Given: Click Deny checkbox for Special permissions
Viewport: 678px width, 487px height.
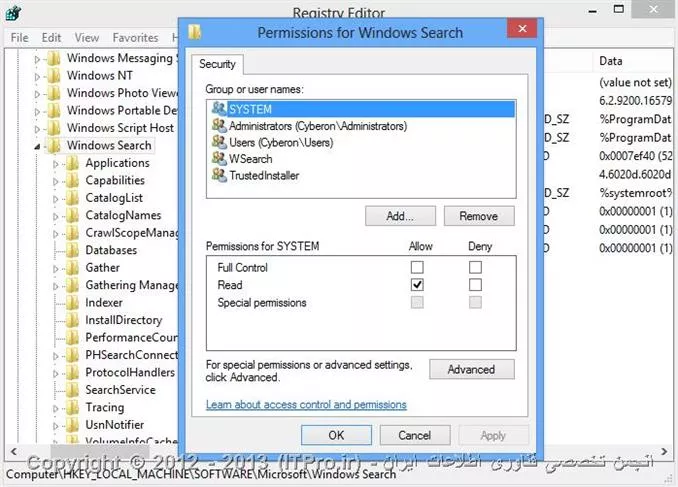Looking at the screenshot, I should 475,302.
